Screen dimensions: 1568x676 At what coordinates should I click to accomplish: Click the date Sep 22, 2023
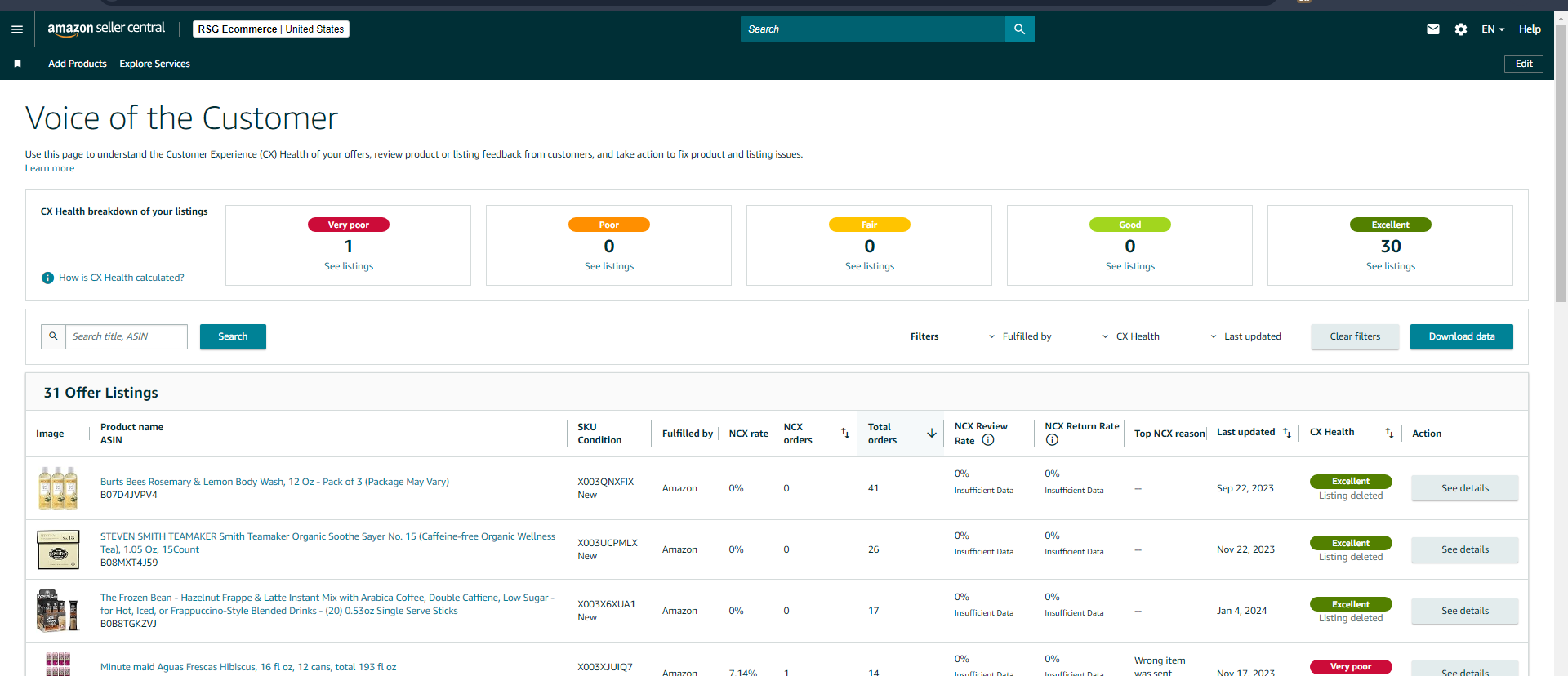(1245, 488)
